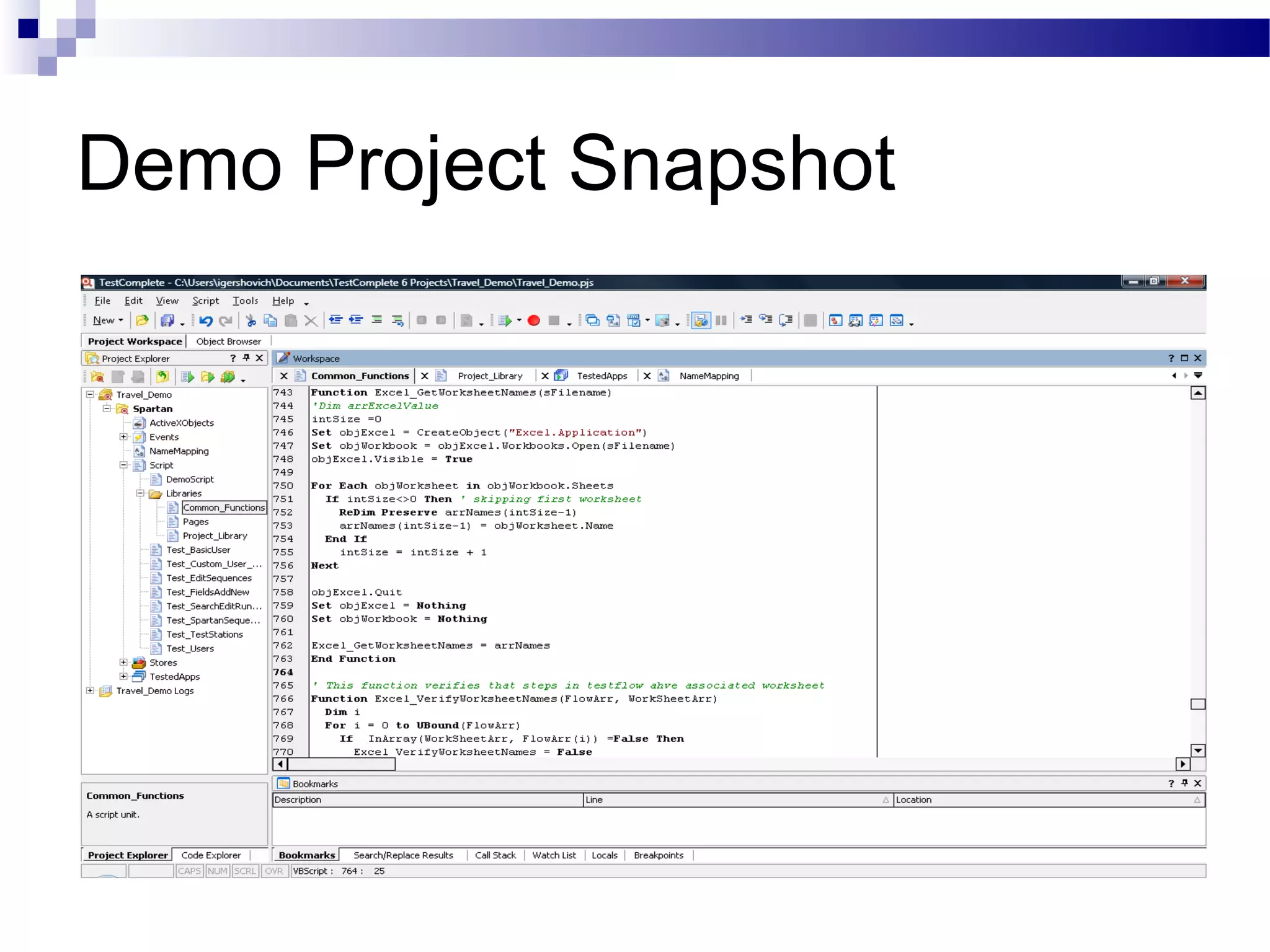Expand the Stores tree node

pos(123,663)
